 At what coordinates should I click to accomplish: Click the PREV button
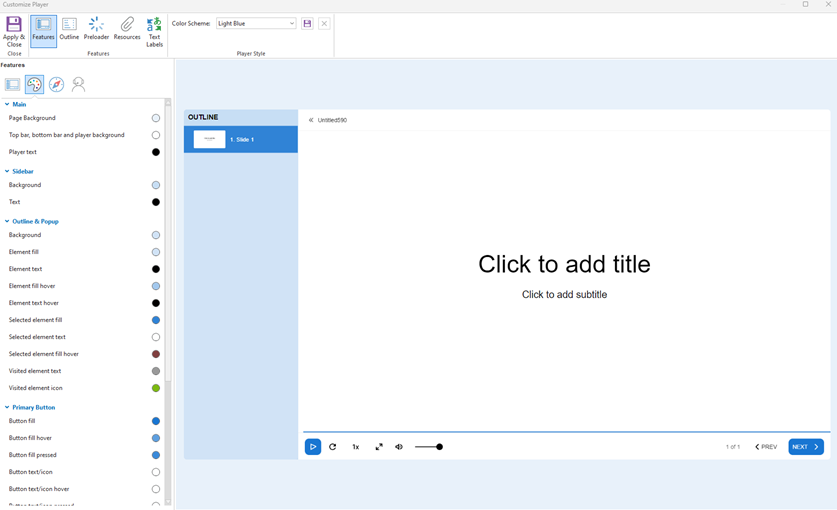766,447
